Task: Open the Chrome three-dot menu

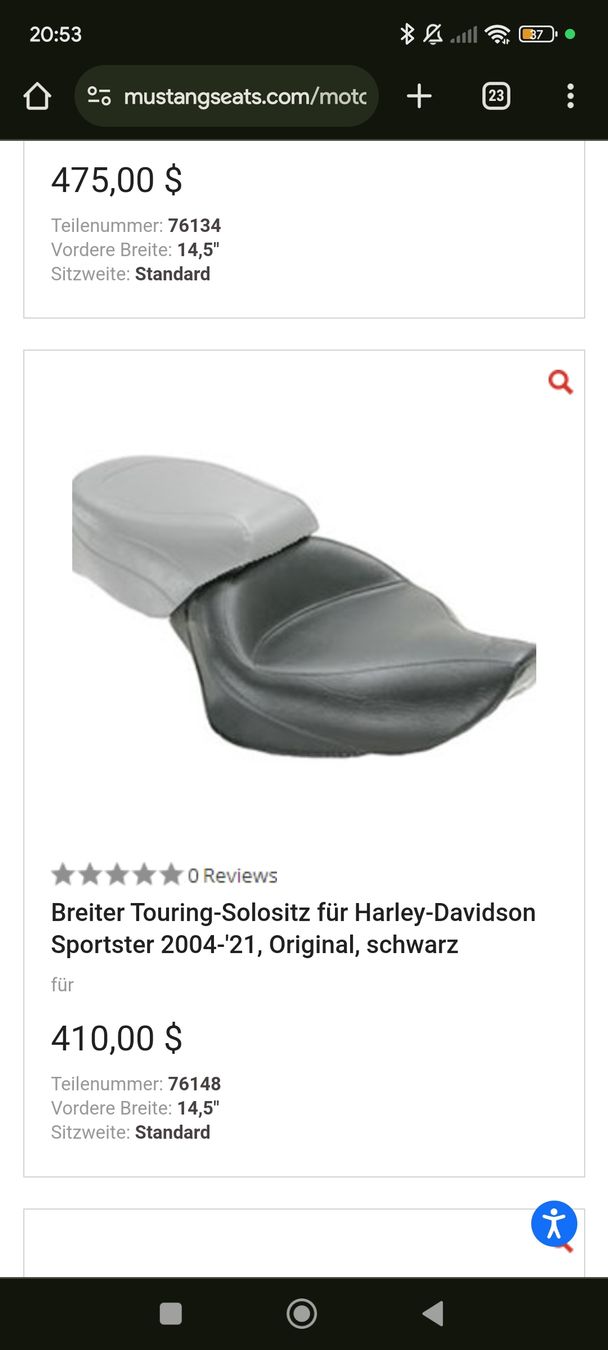Action: click(570, 96)
